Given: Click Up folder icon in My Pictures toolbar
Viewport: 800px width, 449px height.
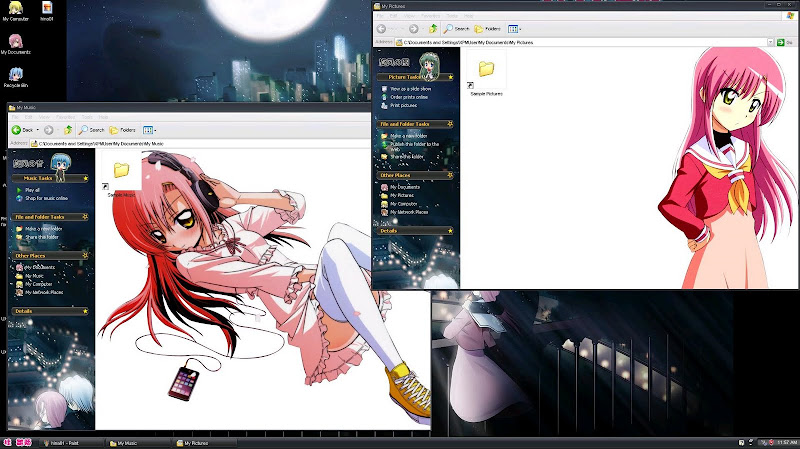Looking at the screenshot, I should [433, 29].
